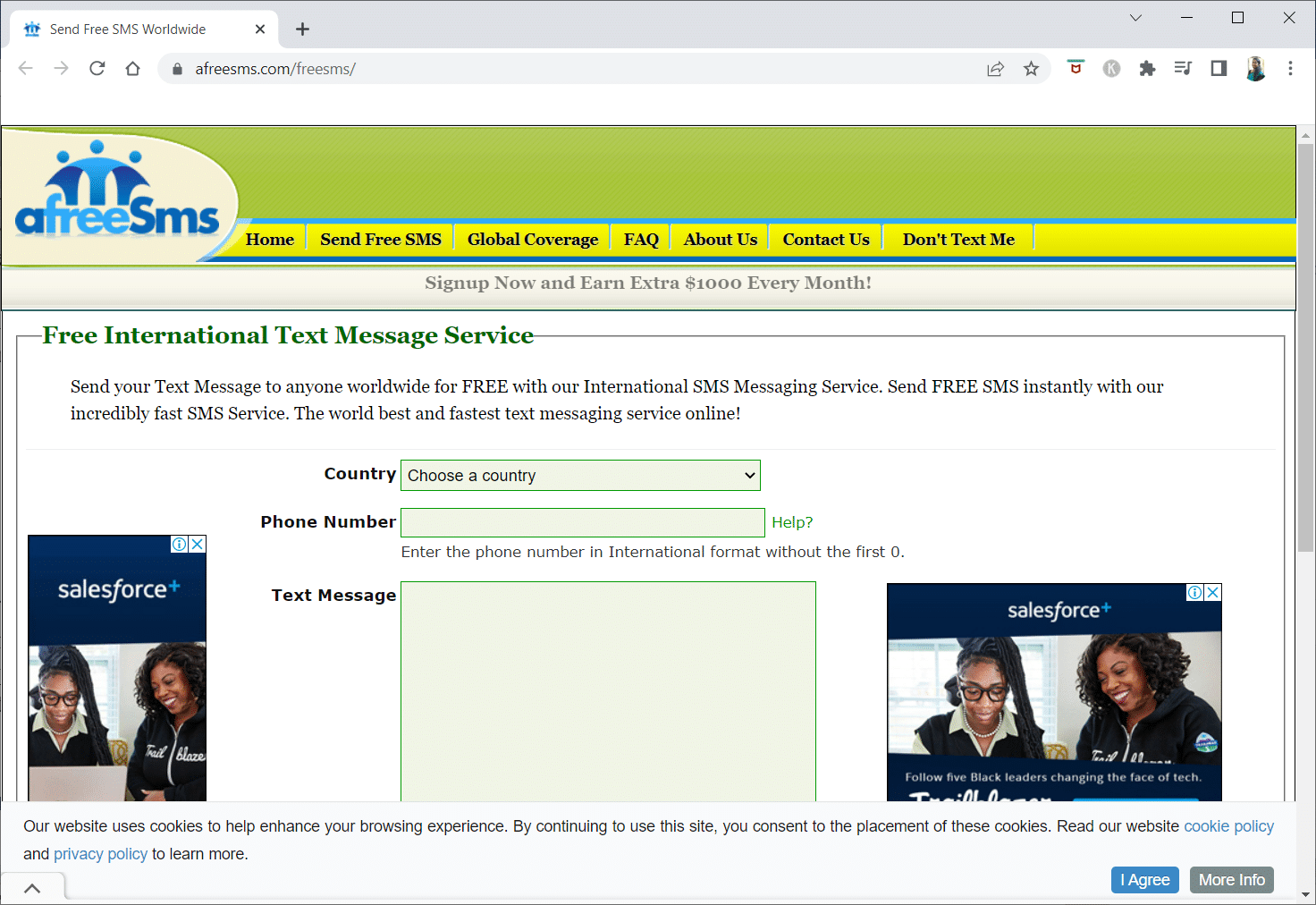Open the Extensions puzzle-piece menu
The width and height of the screenshot is (1316, 905).
[x=1147, y=69]
